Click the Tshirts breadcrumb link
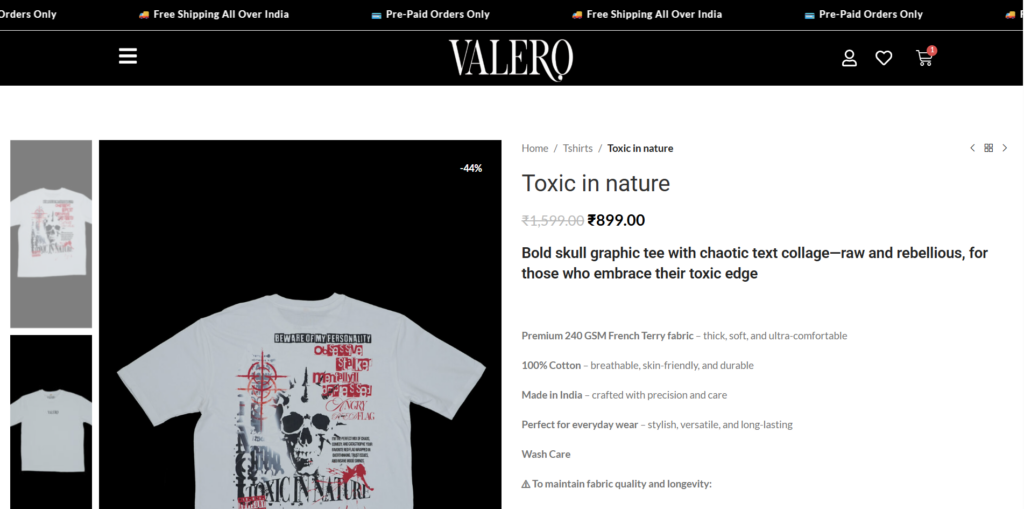The height and width of the screenshot is (509, 1024). coord(578,148)
